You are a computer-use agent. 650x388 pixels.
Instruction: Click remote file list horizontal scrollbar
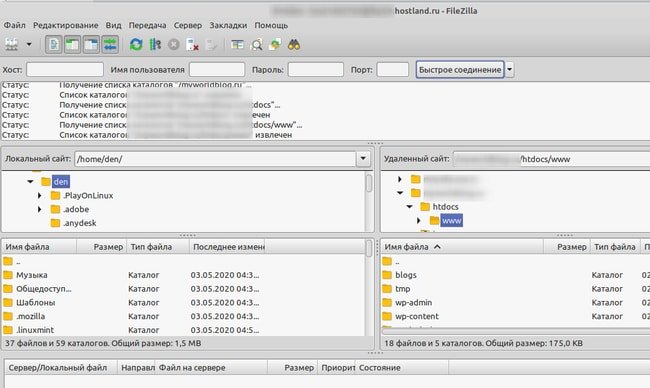515,331
